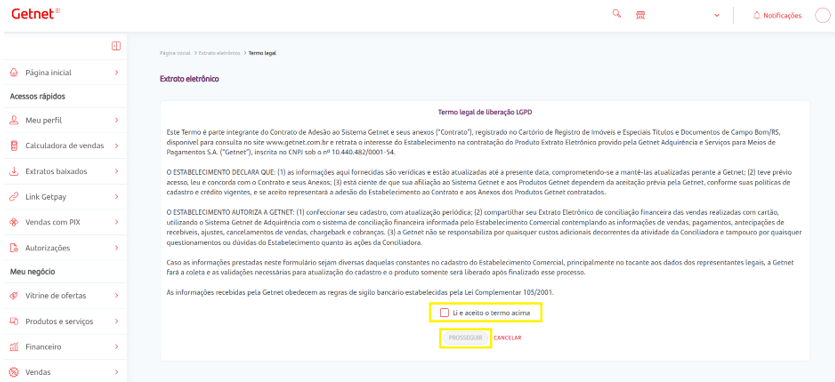Click the Notificações bell icon
This screenshot has height=382, width=835.
coord(757,15)
